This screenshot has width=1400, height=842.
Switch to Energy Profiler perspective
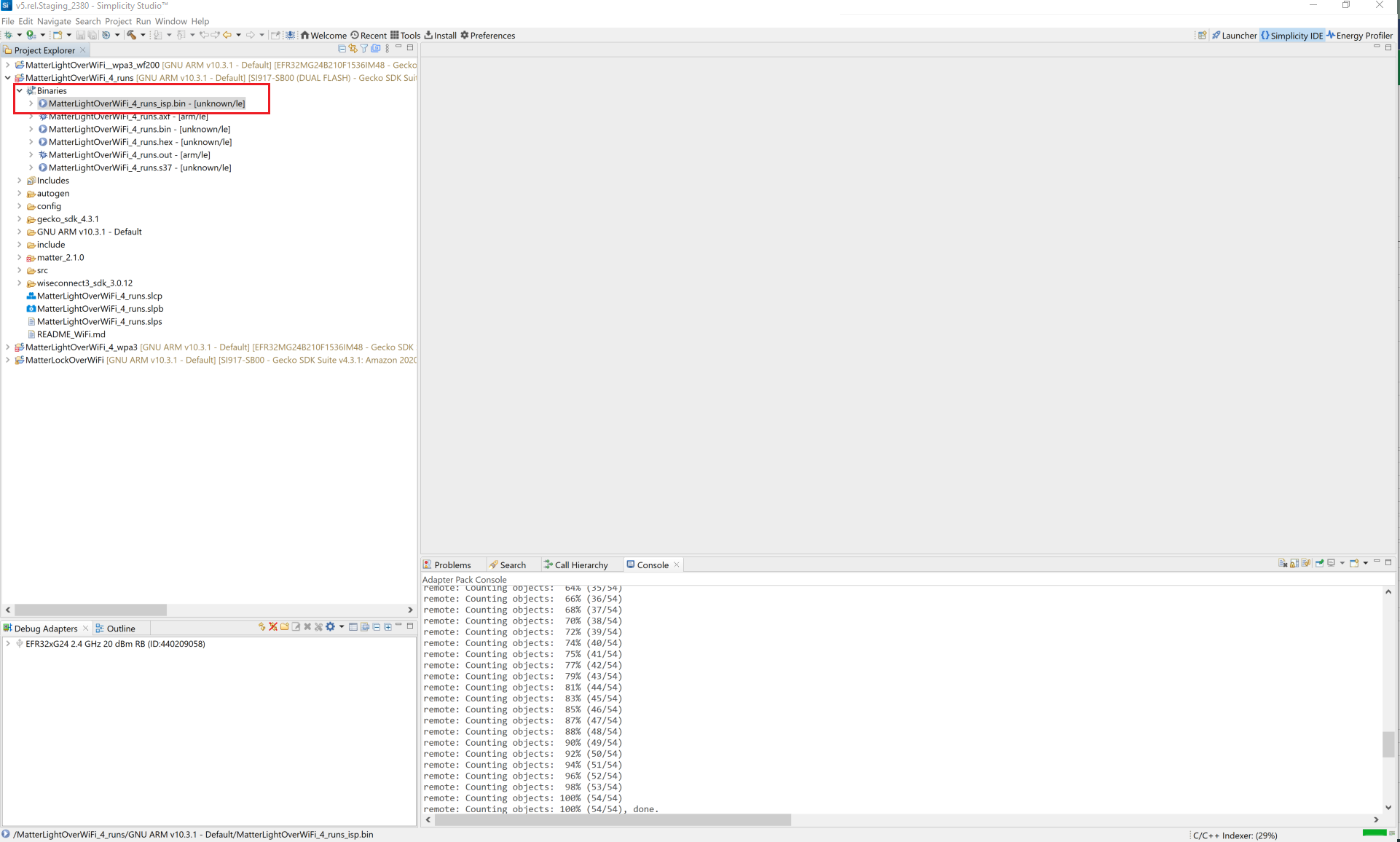(x=1359, y=35)
